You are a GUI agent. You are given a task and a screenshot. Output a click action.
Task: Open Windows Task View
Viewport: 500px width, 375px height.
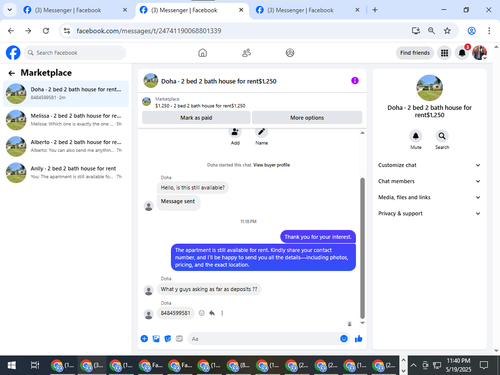tap(35, 365)
